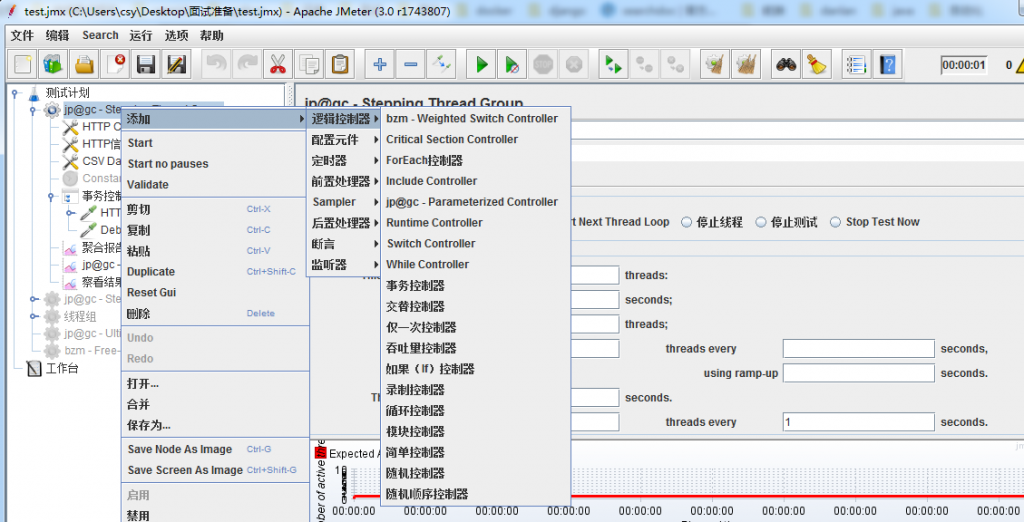The width and height of the screenshot is (1024, 522).
Task: Click the binoculars Search icon
Action: click(786, 65)
